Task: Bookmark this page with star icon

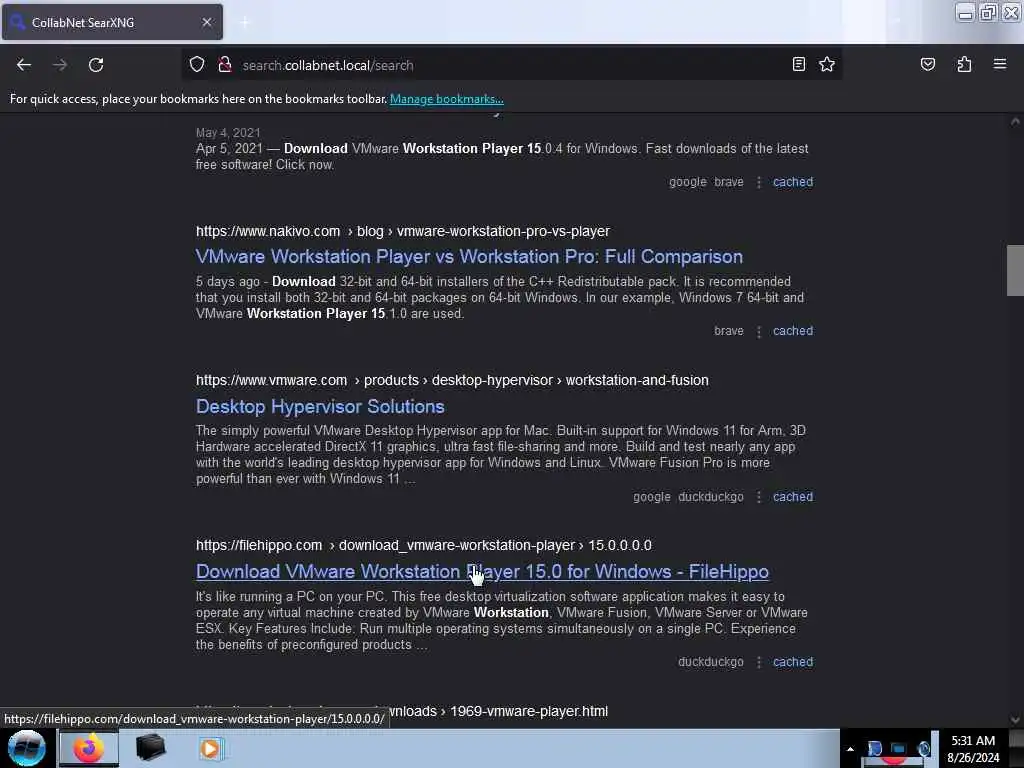Action: pyautogui.click(x=827, y=64)
